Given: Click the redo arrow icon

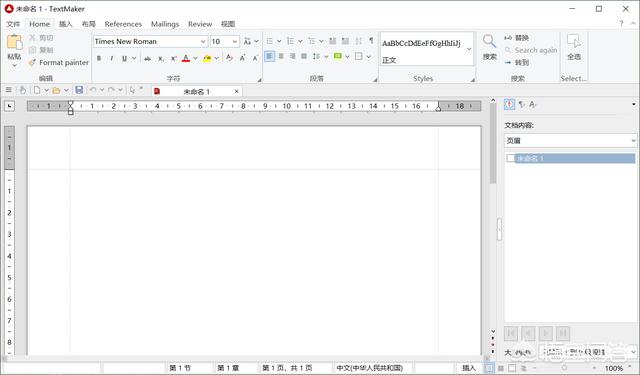Looking at the screenshot, I should [111, 90].
